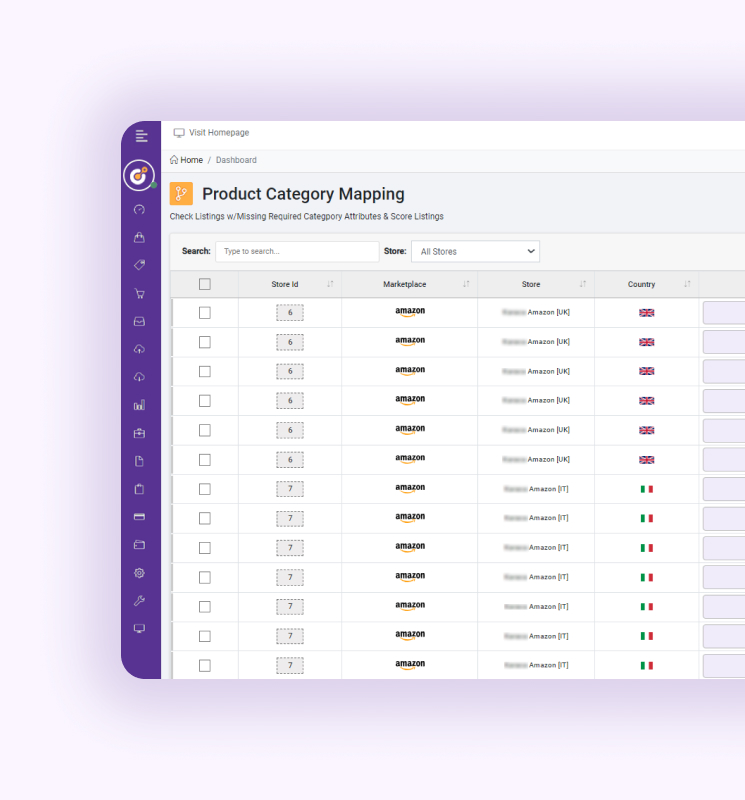This screenshot has width=745, height=800.
Task: Click the wrench tools icon in sidebar
Action: [140, 601]
